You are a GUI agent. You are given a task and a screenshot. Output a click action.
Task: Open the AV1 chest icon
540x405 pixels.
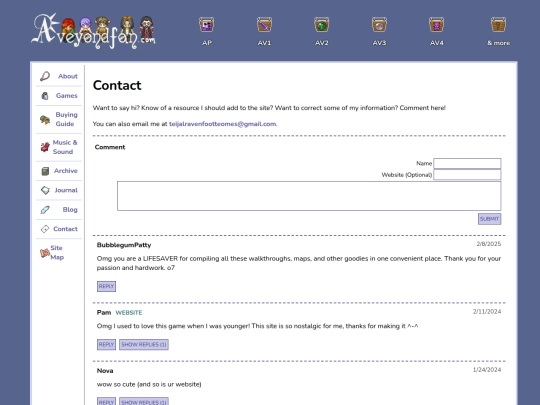click(x=264, y=25)
